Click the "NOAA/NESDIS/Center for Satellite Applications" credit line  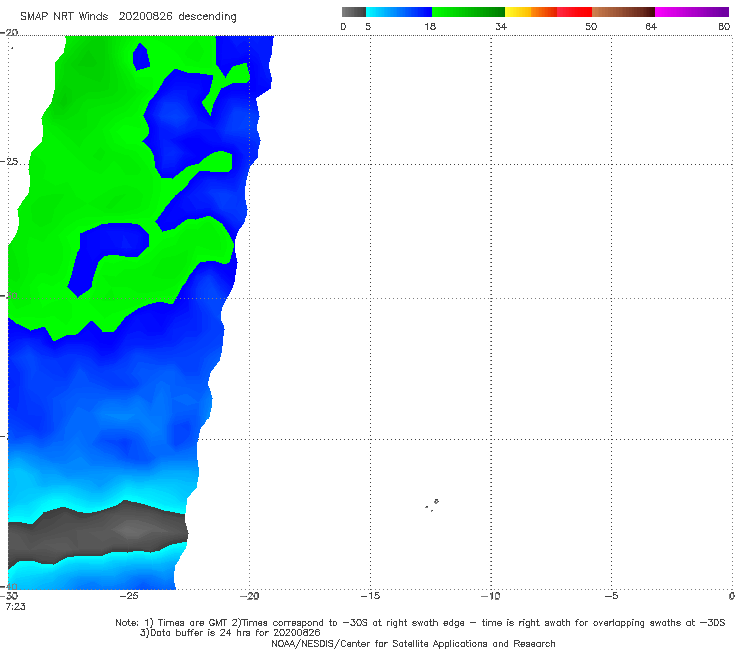[413, 644]
